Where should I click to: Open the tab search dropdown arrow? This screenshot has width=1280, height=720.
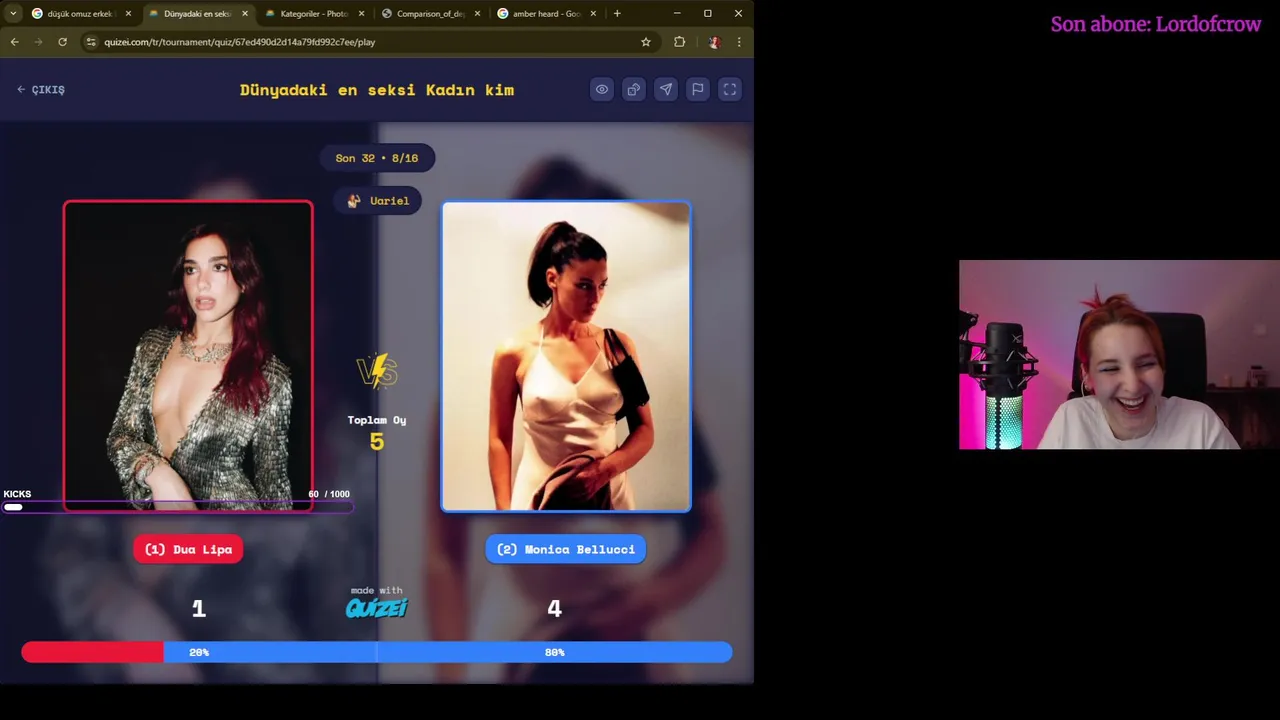pos(12,14)
